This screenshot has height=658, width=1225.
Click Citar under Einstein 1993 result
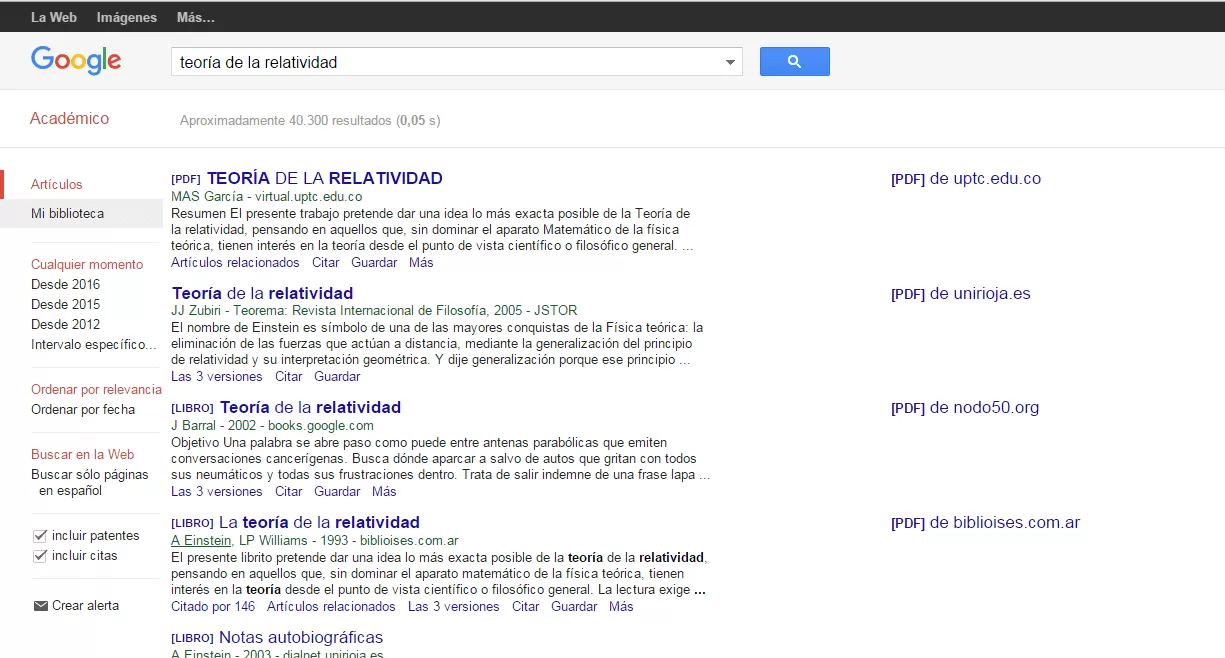[x=526, y=607]
